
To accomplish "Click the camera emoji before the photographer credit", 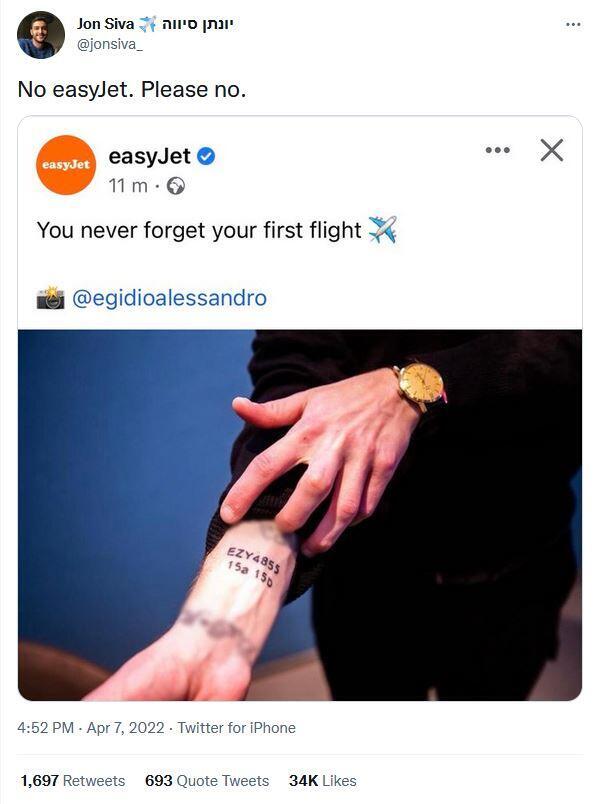I will tap(50, 297).
